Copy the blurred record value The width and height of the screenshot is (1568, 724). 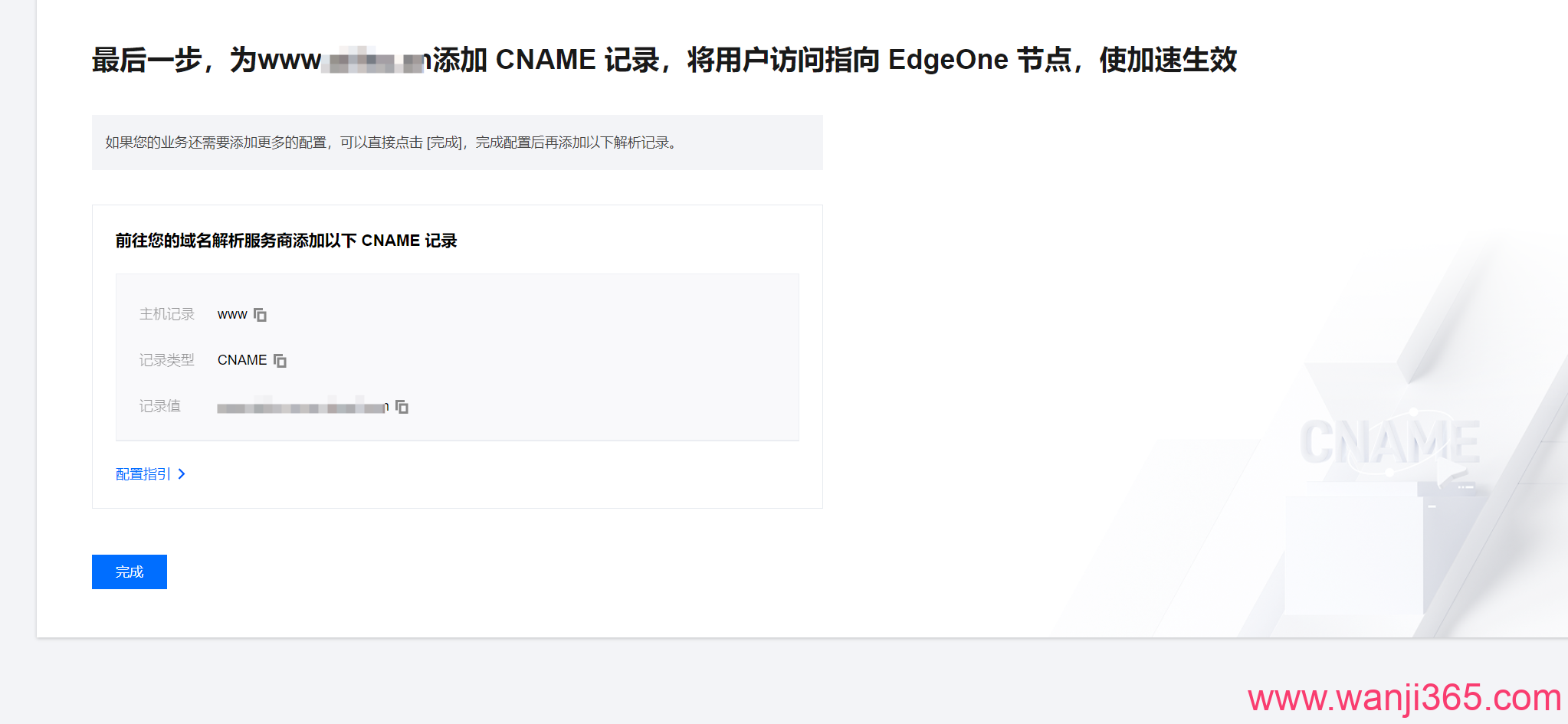[x=402, y=407]
